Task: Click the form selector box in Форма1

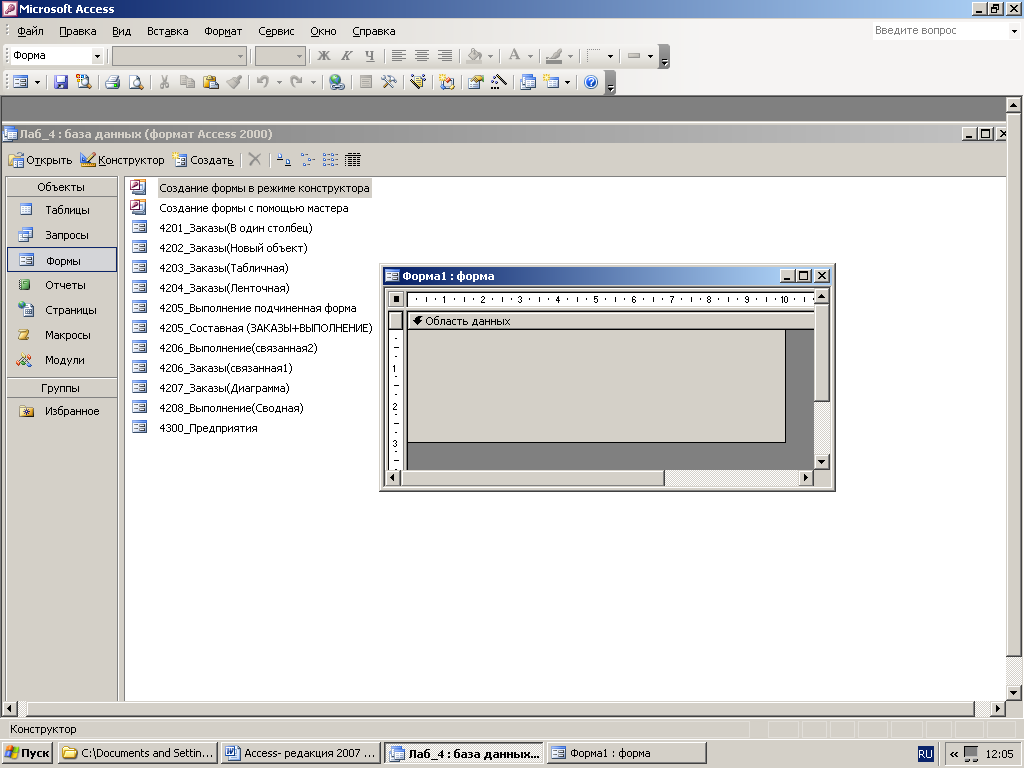Action: click(396, 299)
